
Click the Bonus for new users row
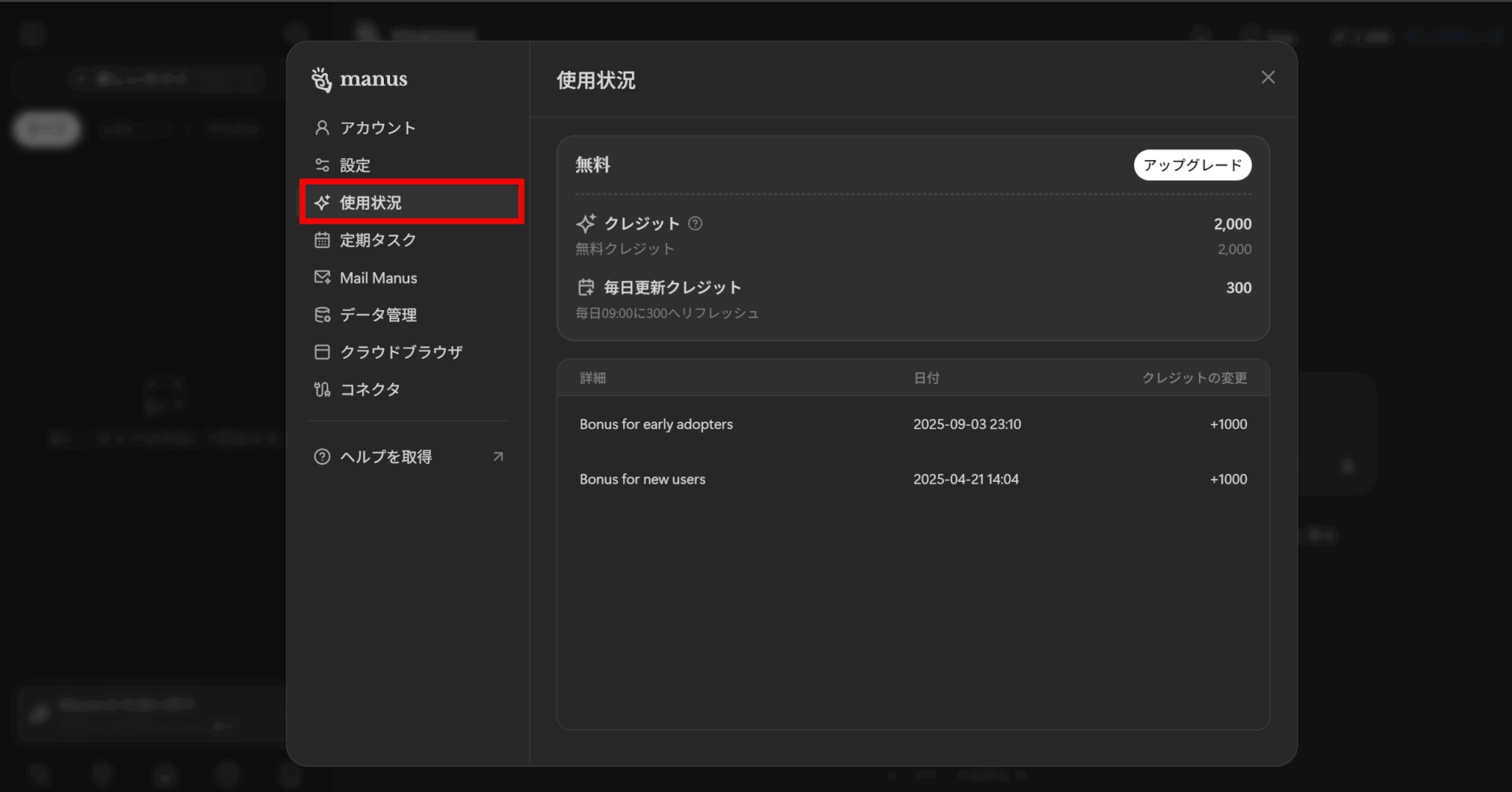click(x=913, y=479)
